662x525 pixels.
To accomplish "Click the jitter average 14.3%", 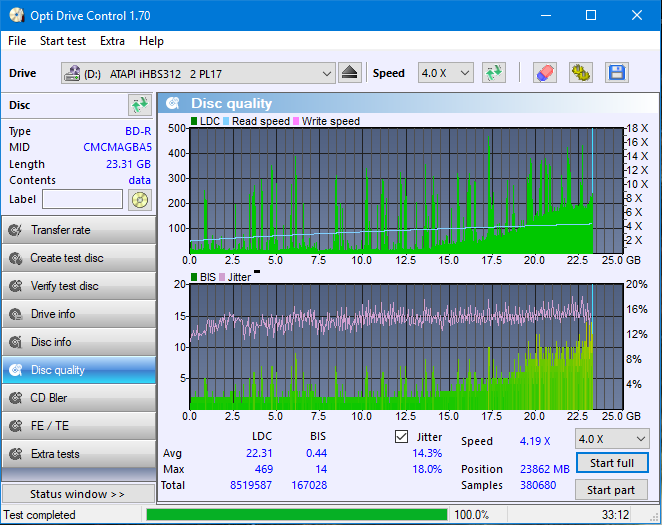I will tap(427, 453).
